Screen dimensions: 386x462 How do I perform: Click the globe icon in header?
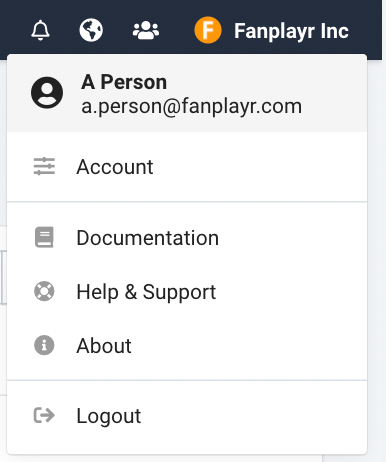91,30
